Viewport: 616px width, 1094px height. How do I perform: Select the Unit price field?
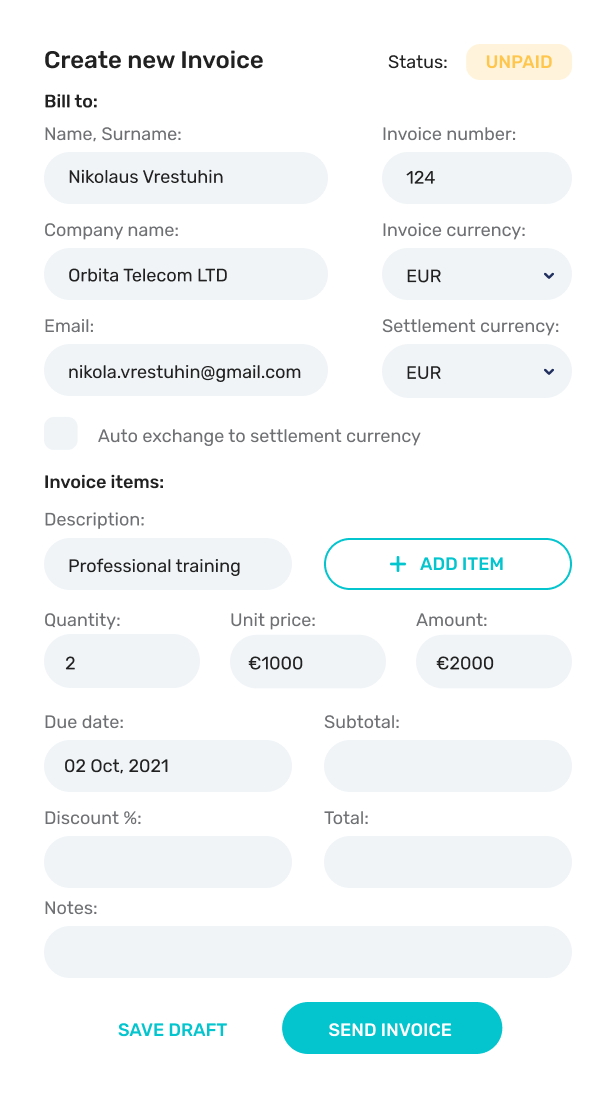click(x=308, y=661)
